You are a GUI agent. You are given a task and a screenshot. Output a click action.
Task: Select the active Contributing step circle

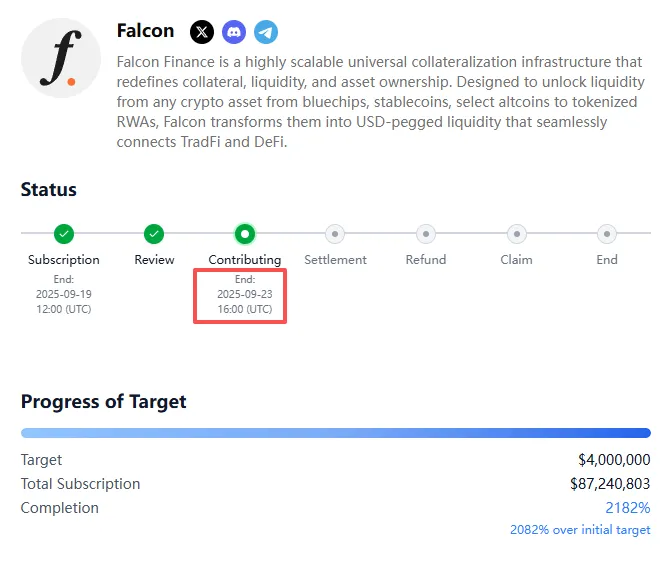pyautogui.click(x=245, y=234)
